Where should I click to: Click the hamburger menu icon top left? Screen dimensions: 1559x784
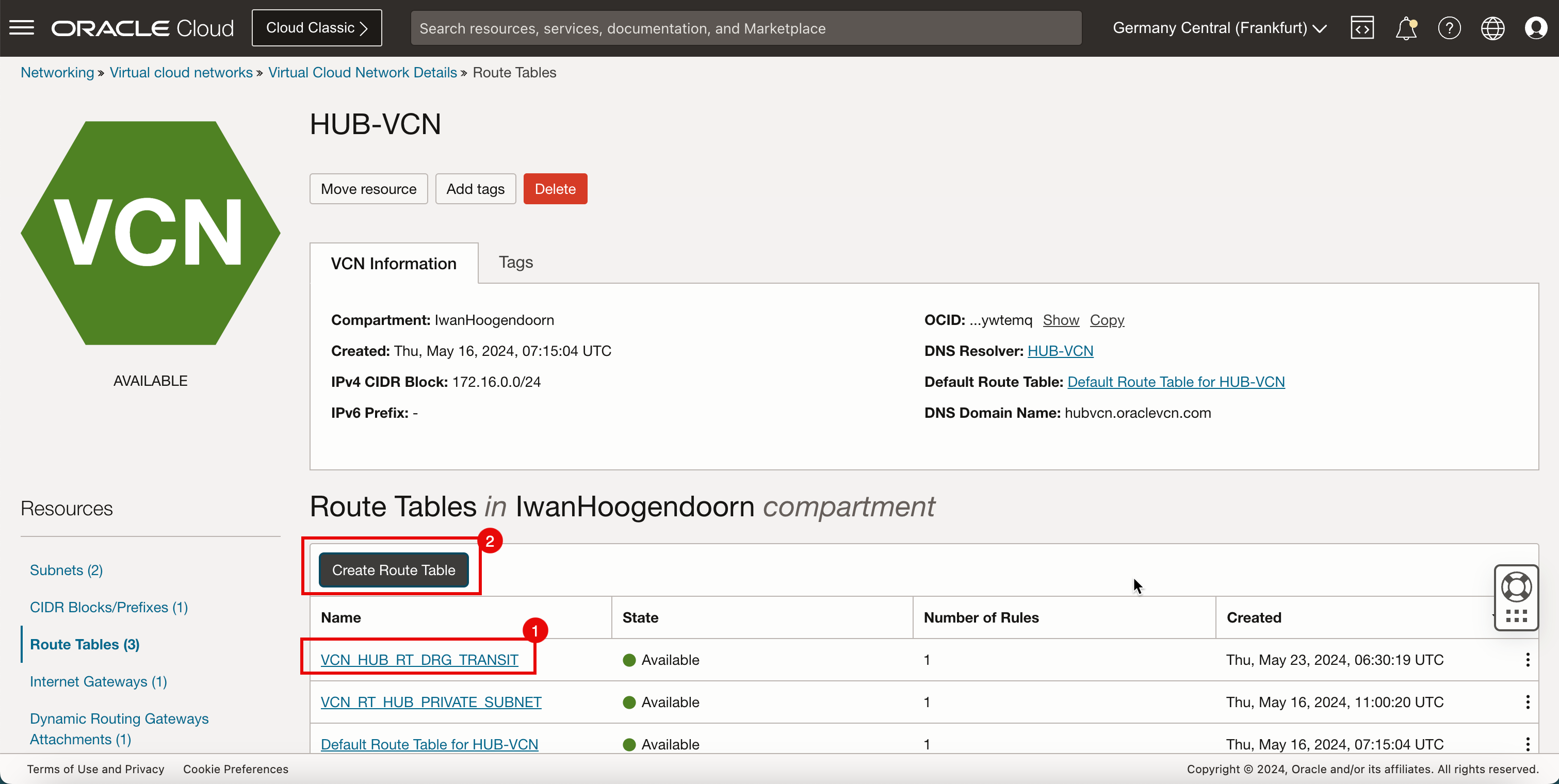coord(21,28)
